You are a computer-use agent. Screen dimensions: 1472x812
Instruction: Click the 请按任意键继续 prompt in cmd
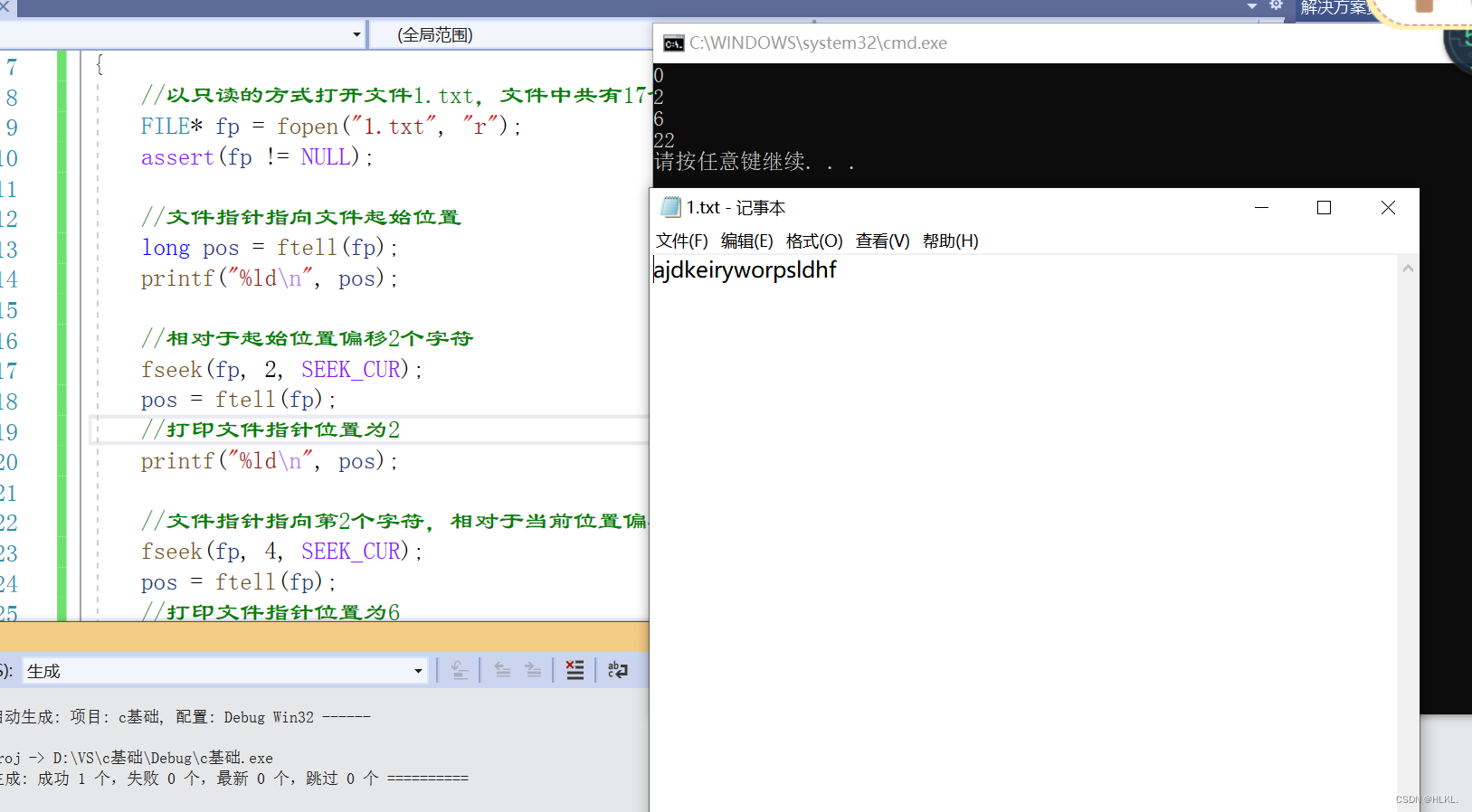pos(754,162)
